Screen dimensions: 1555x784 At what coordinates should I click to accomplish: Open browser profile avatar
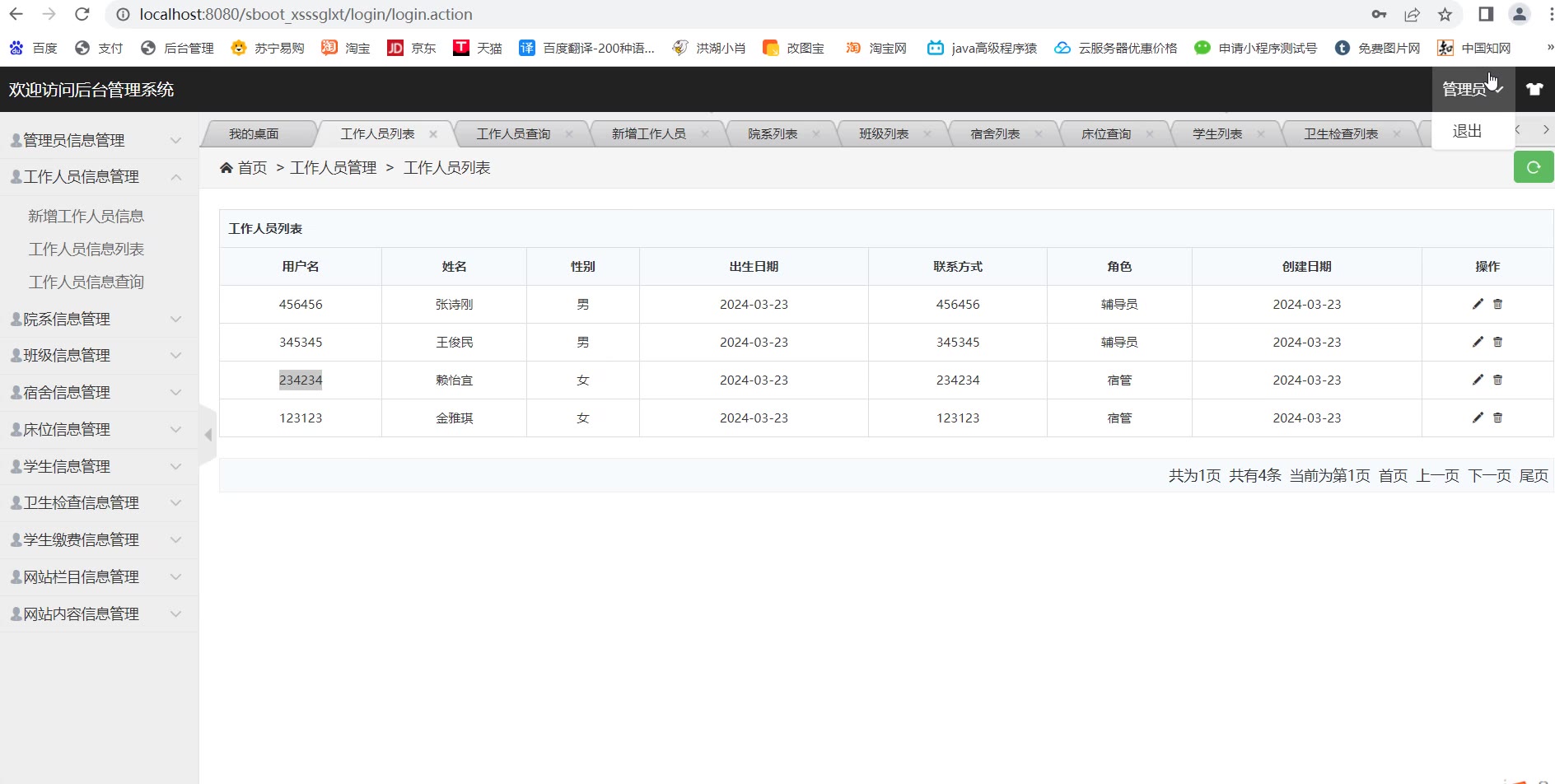[x=1520, y=14]
